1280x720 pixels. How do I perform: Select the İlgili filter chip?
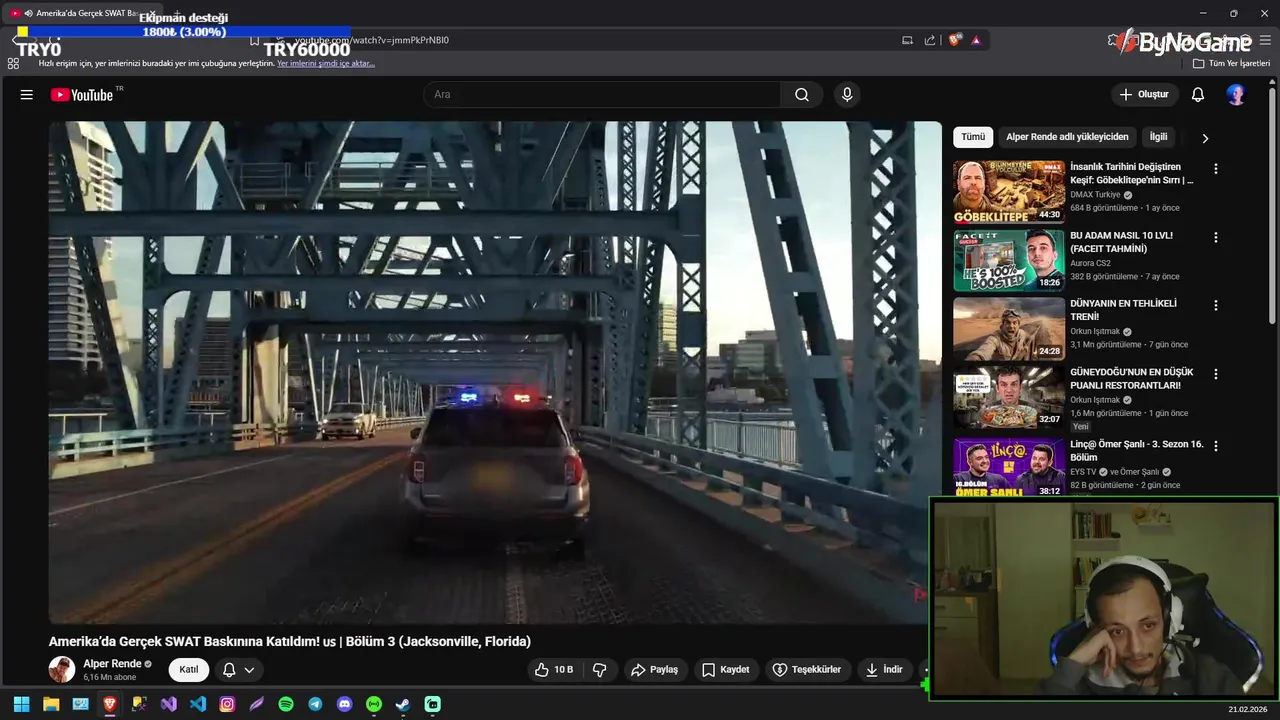point(1158,137)
